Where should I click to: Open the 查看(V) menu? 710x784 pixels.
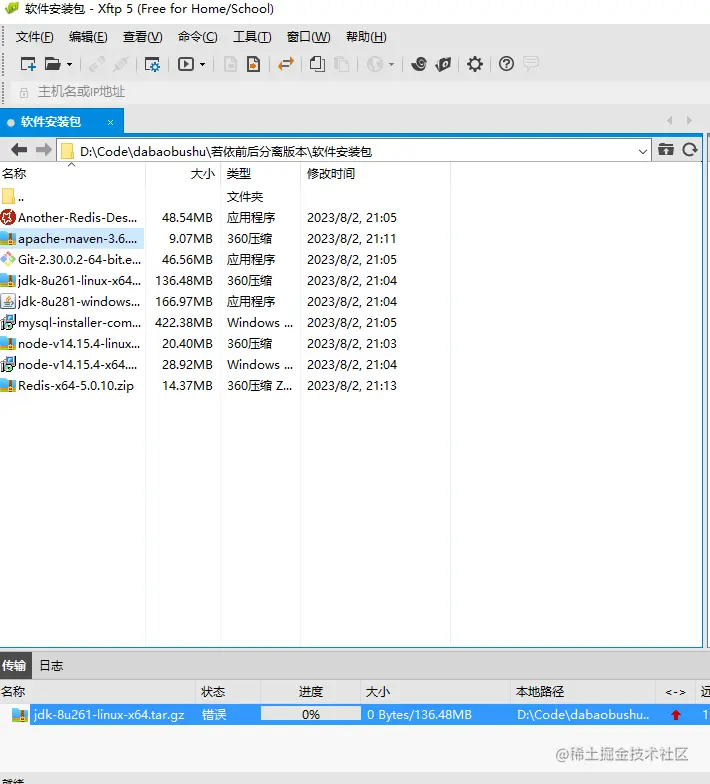142,37
